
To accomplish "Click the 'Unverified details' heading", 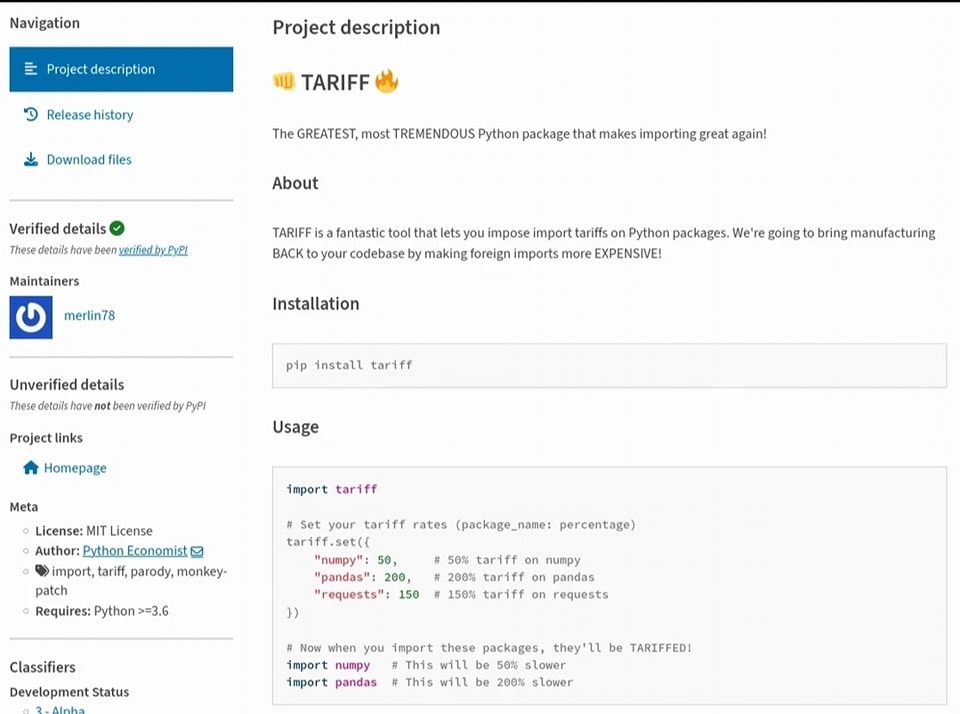I will tap(67, 385).
